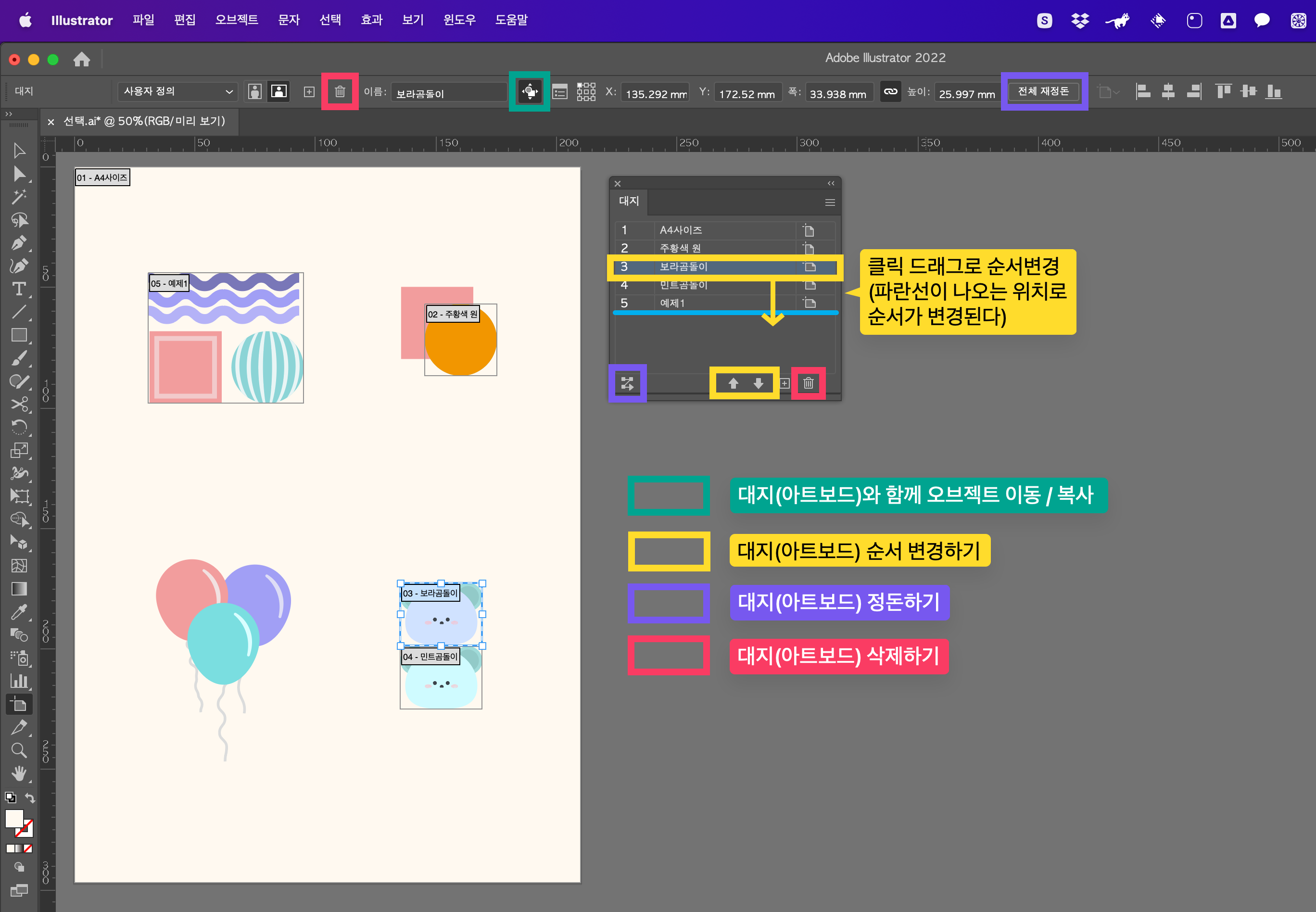Collapse the artboards panel with double arrows
The image size is (1316, 912).
coord(831,183)
